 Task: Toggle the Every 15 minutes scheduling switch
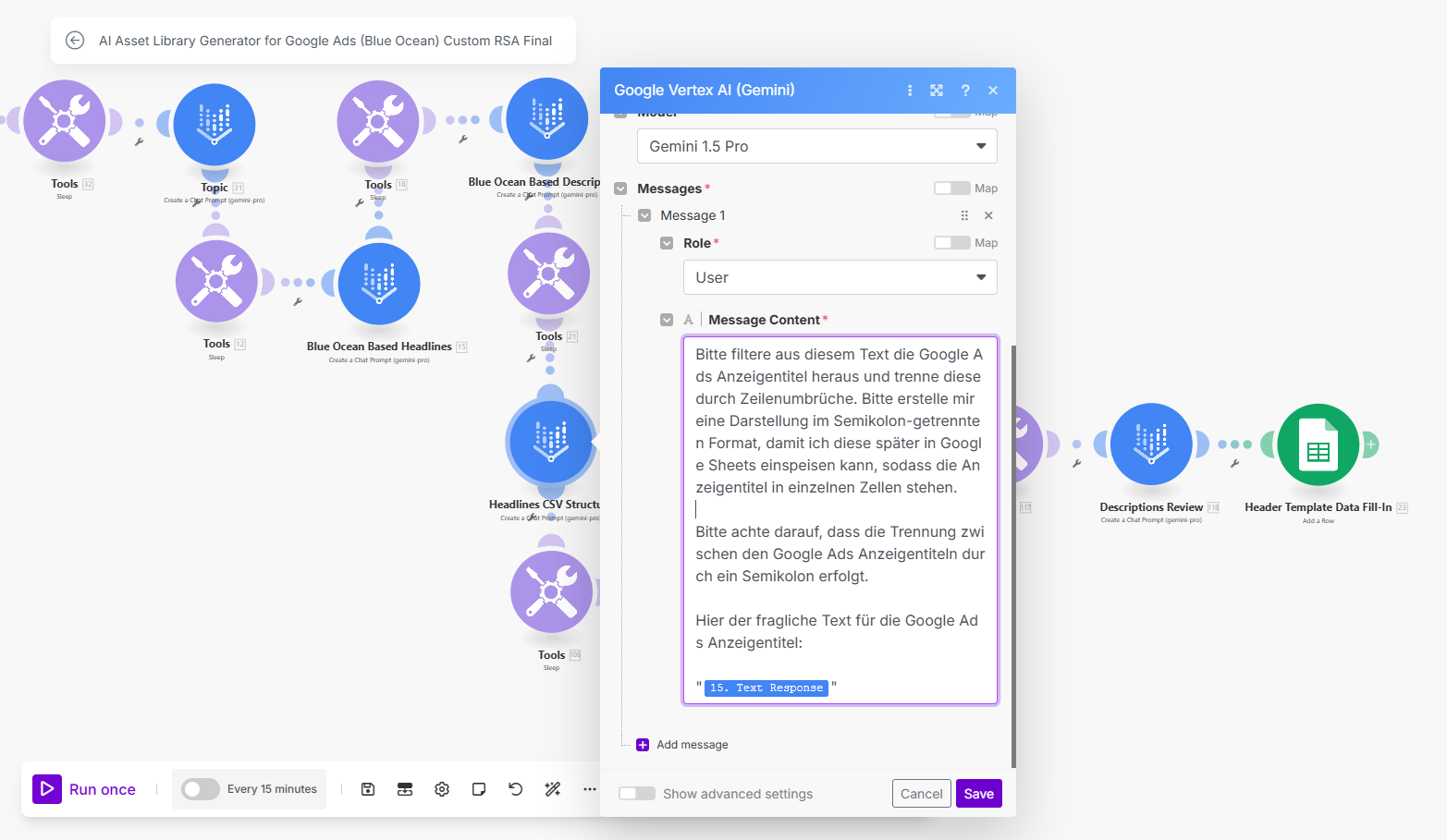point(201,789)
